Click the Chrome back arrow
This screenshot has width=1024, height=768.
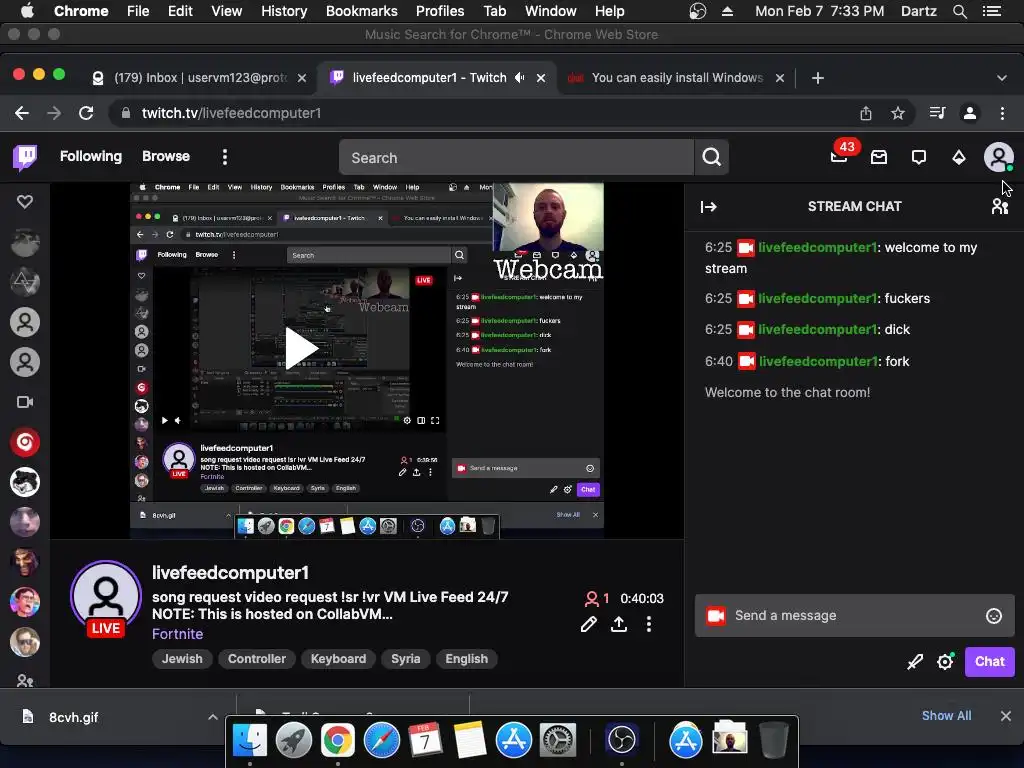[x=22, y=113]
